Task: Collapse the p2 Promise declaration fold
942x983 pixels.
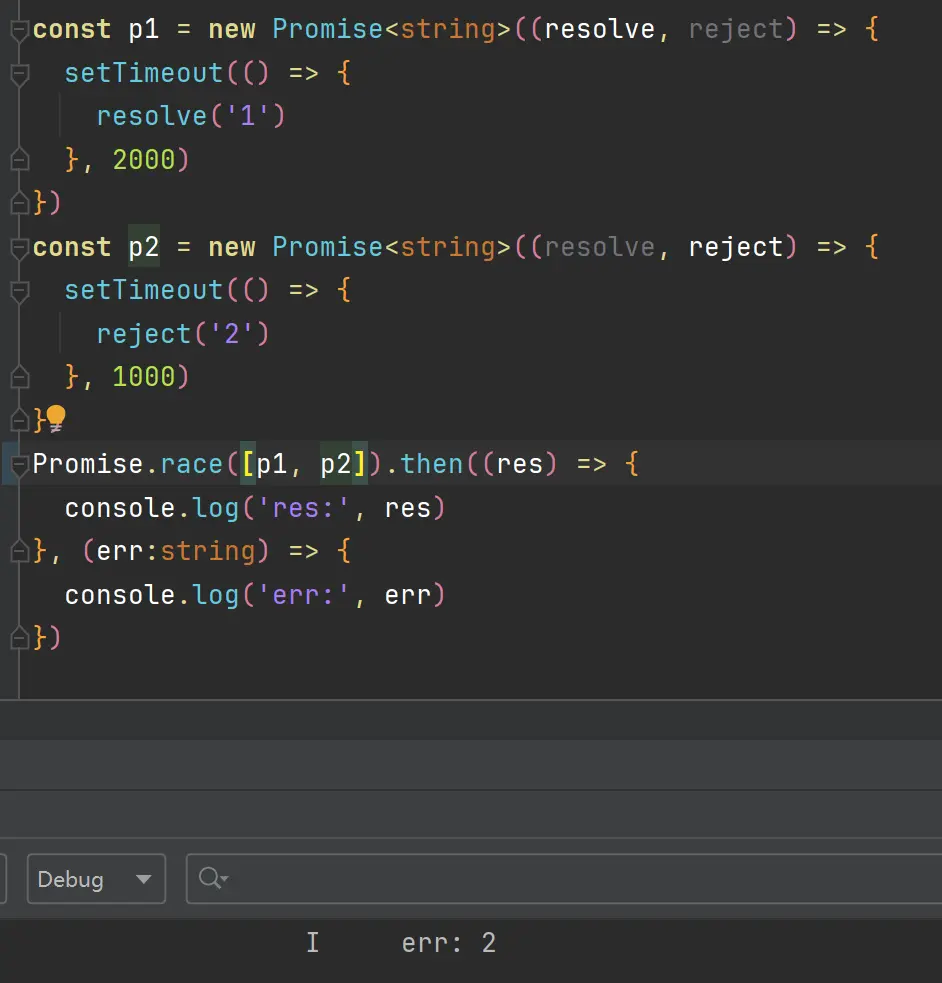Action: 19,247
